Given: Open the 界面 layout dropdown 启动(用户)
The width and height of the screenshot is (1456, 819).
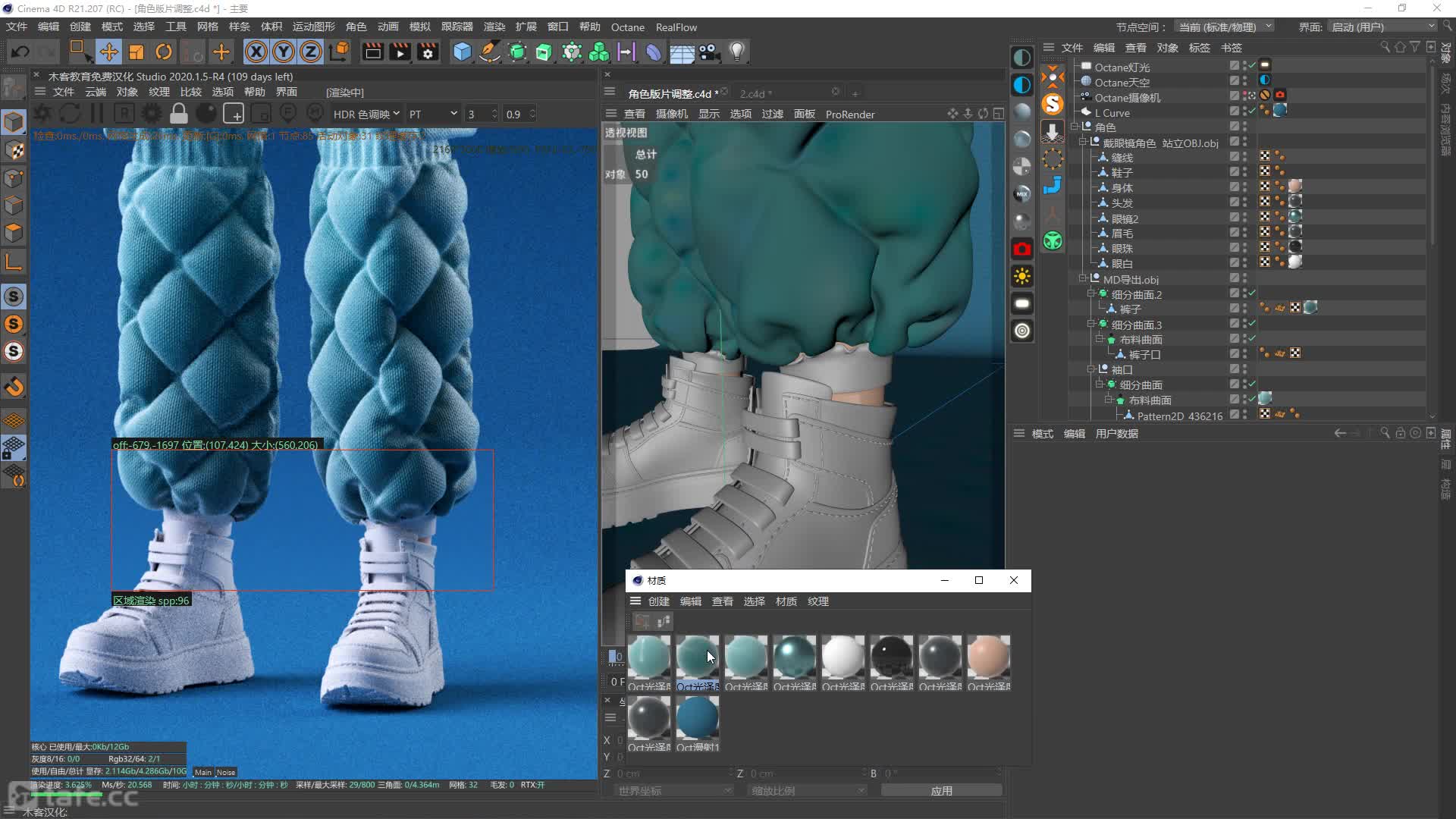Looking at the screenshot, I should coord(1383,27).
